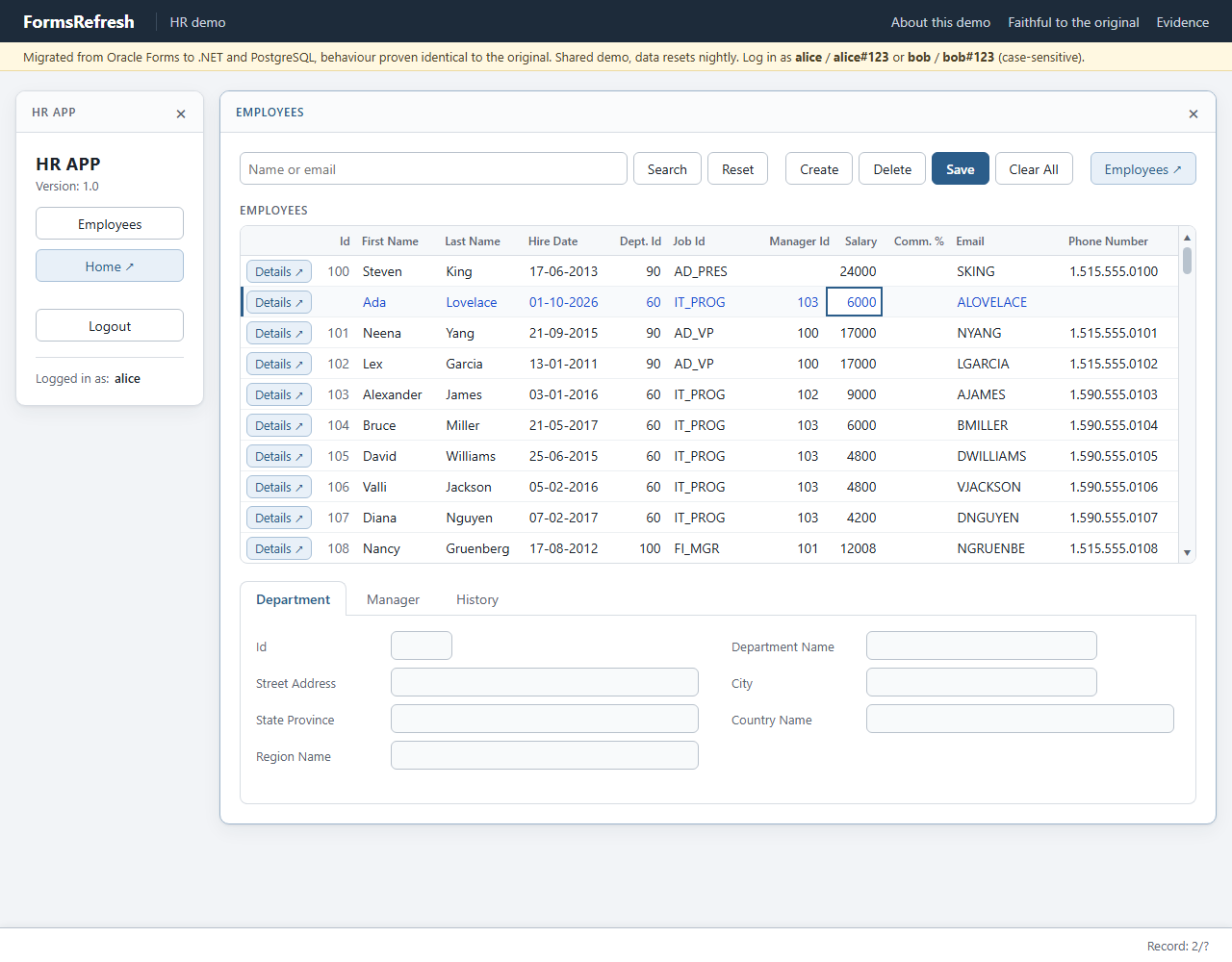Select the Department tab
The image size is (1232, 962).
pos(293,599)
